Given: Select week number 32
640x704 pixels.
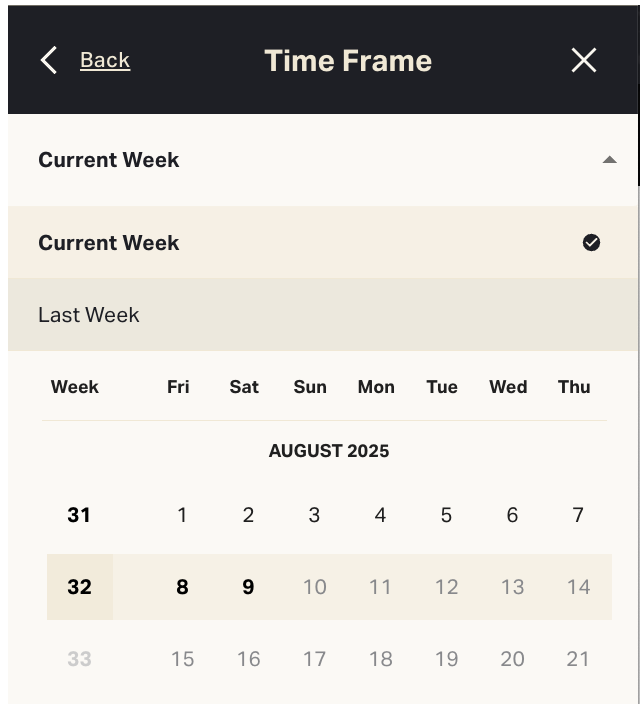Looking at the screenshot, I should click(79, 587).
